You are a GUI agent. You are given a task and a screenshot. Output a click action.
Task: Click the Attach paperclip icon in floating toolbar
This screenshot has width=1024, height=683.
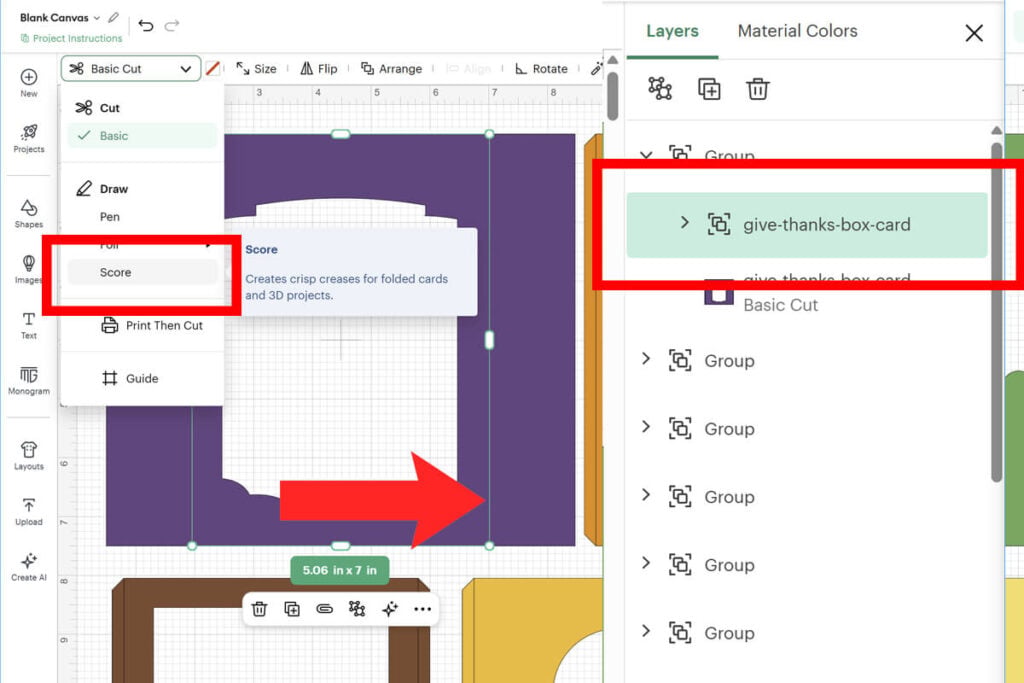point(325,609)
